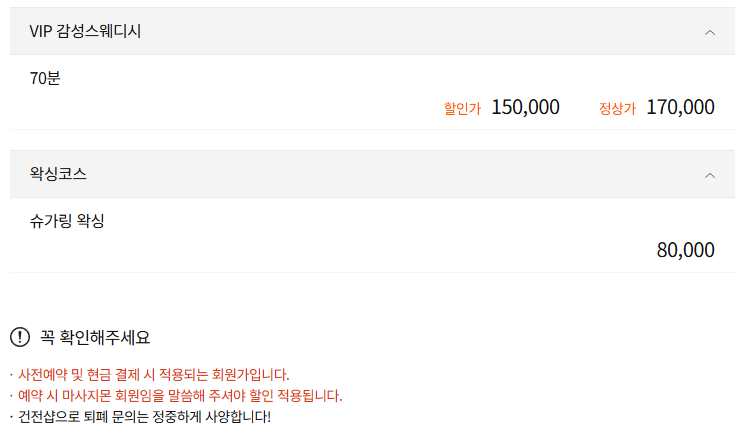Image resolution: width=746 pixels, height=436 pixels.
Task: Select the 왁싱코스 header title
Action: coord(58,174)
